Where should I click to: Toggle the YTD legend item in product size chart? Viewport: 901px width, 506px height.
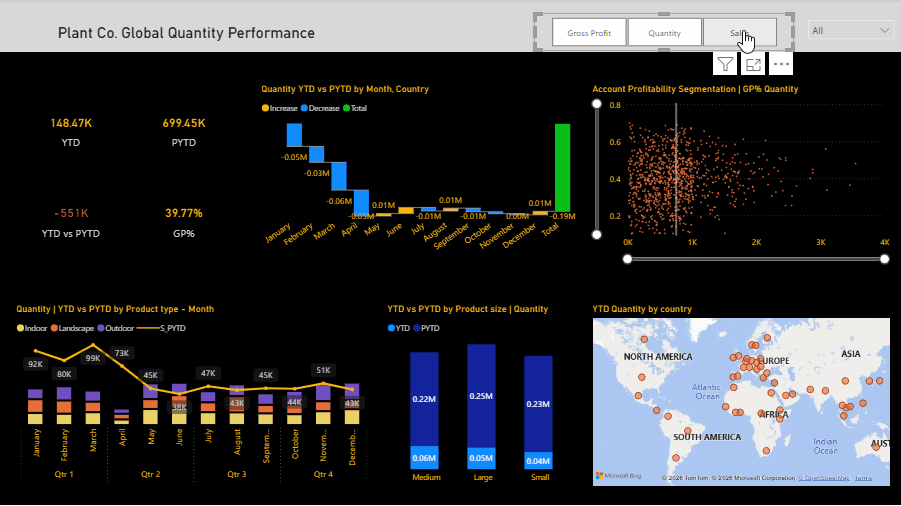point(398,329)
